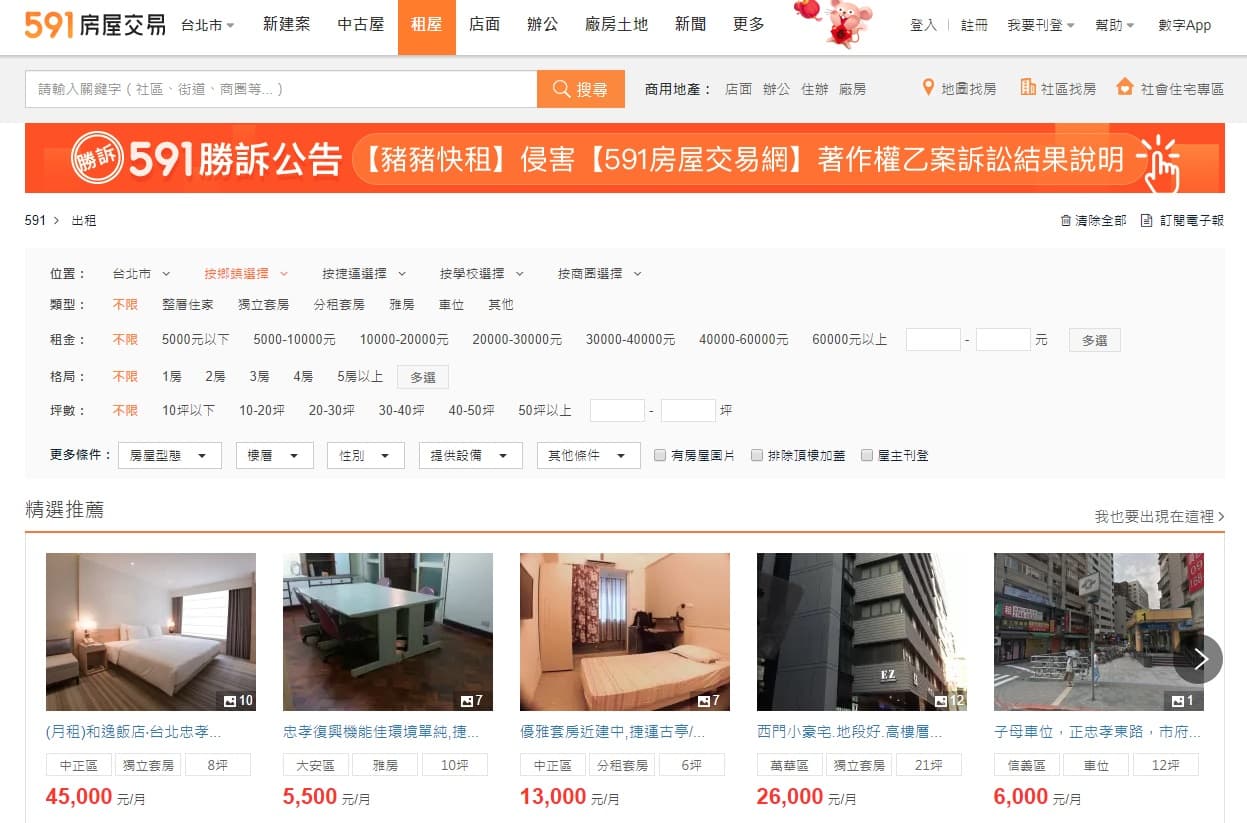Click the 地圖找房 map pin icon
This screenshot has height=823, width=1247.
(928, 88)
